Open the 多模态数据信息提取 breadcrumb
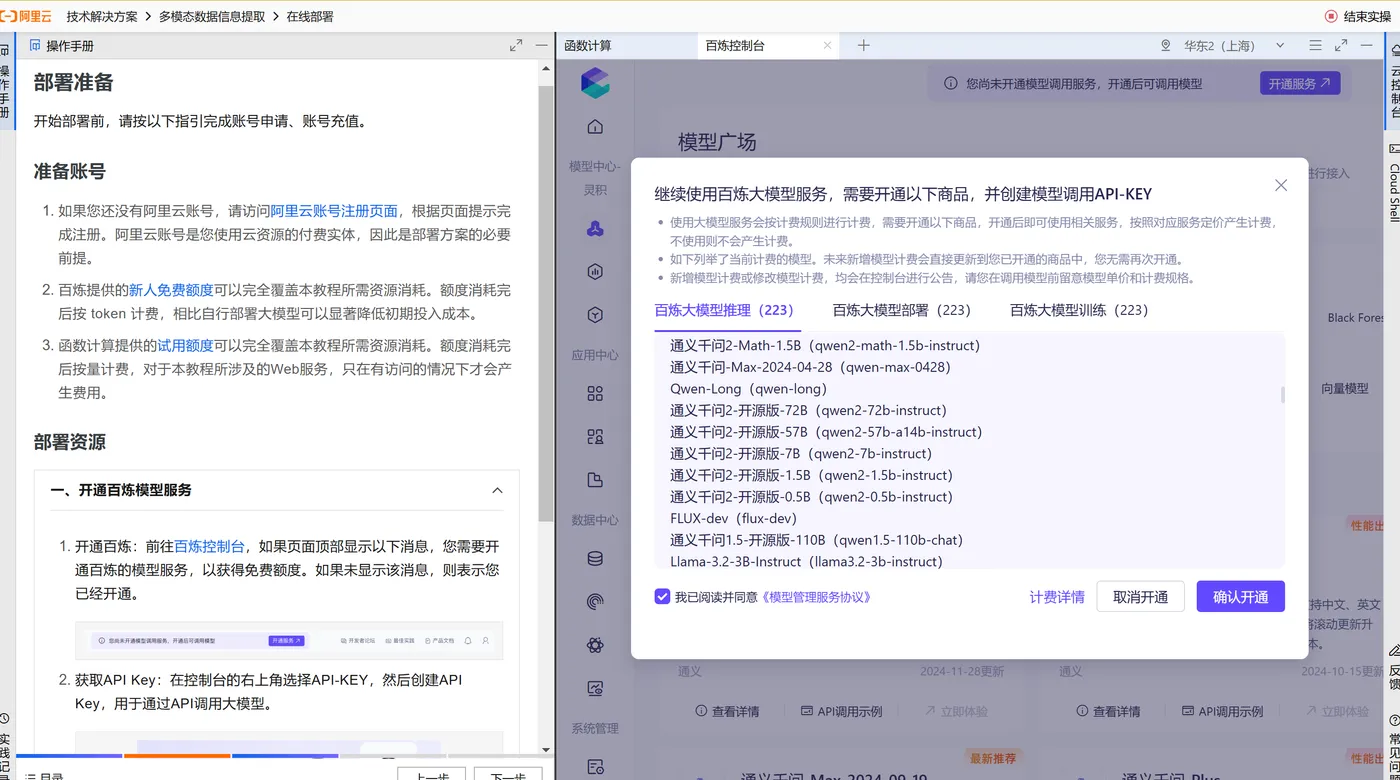The image size is (1400, 780). click(212, 16)
